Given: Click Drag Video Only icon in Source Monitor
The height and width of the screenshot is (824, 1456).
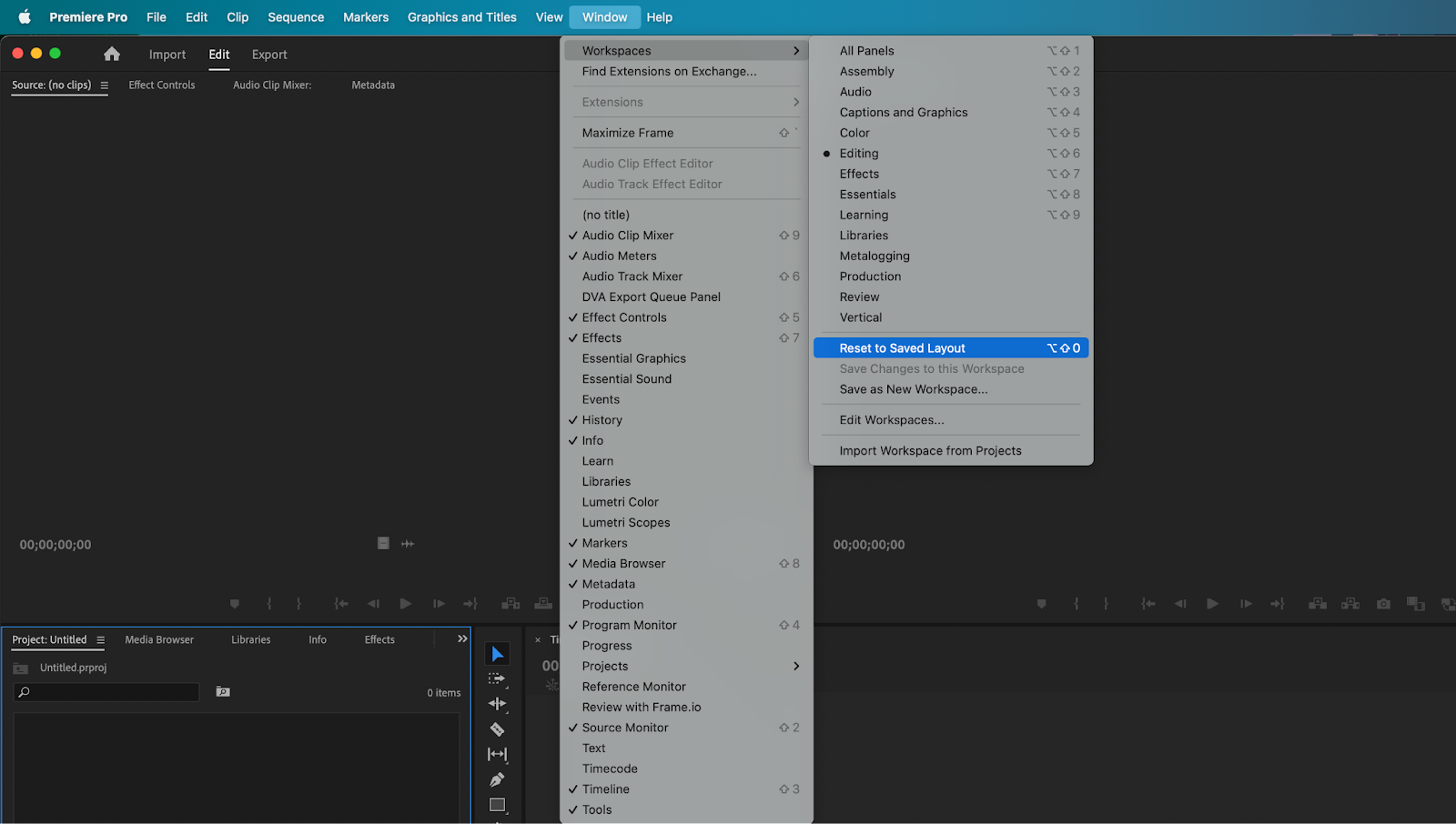Looking at the screenshot, I should [x=383, y=543].
